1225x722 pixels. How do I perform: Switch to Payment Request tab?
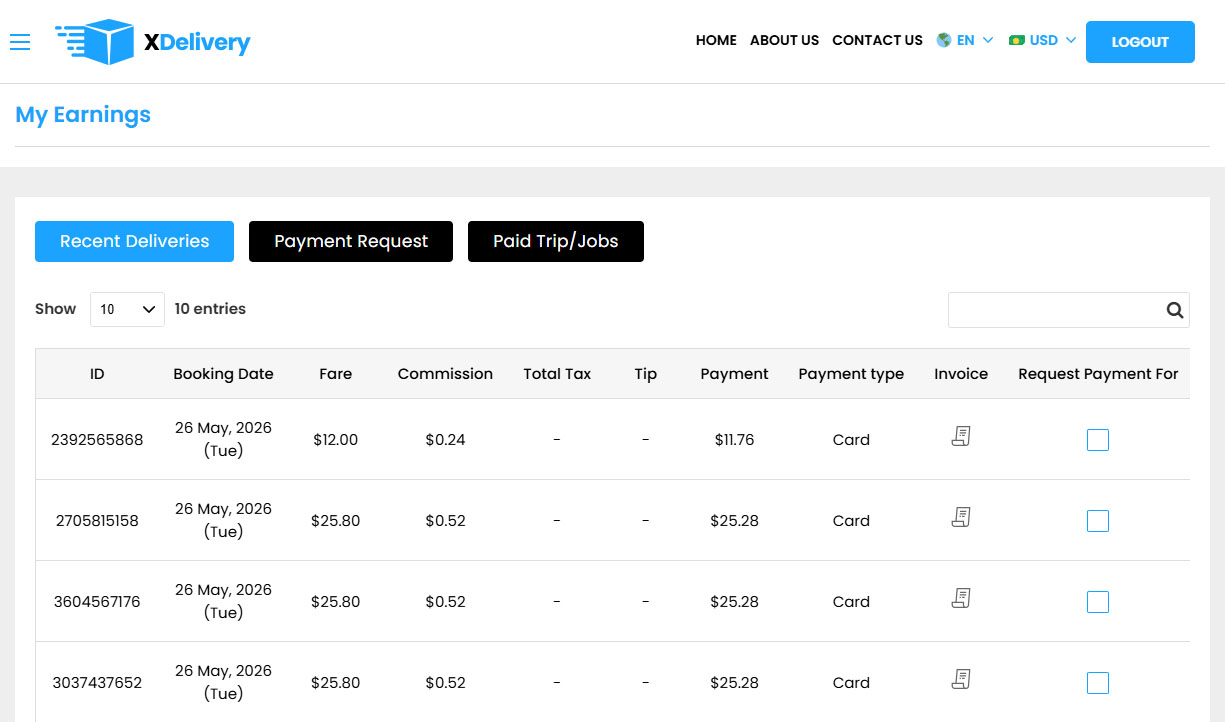(x=351, y=241)
